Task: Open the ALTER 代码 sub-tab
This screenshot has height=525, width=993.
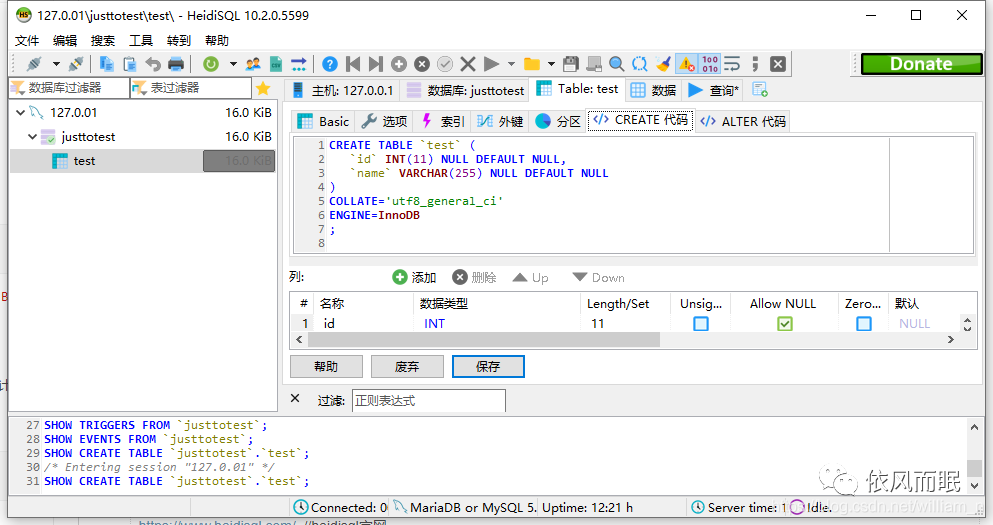Action: [x=743, y=122]
